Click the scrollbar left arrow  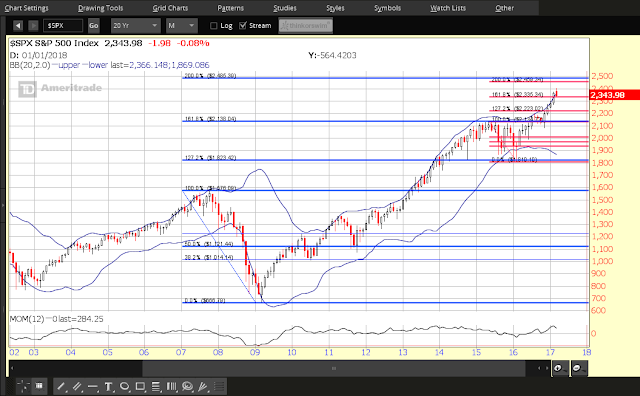point(12,368)
